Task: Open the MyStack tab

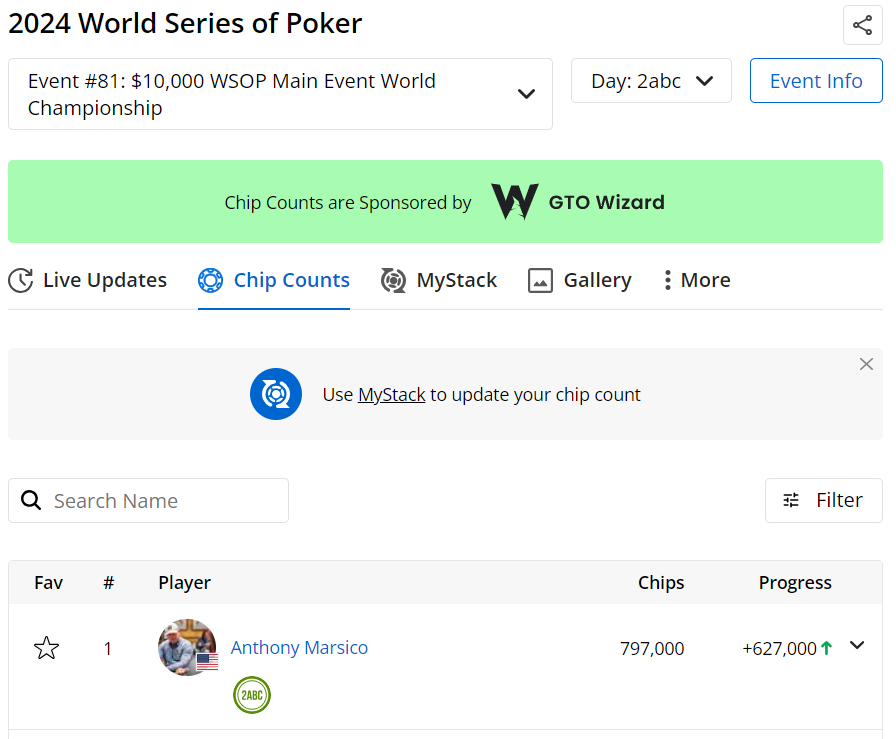Action: pyautogui.click(x=439, y=280)
